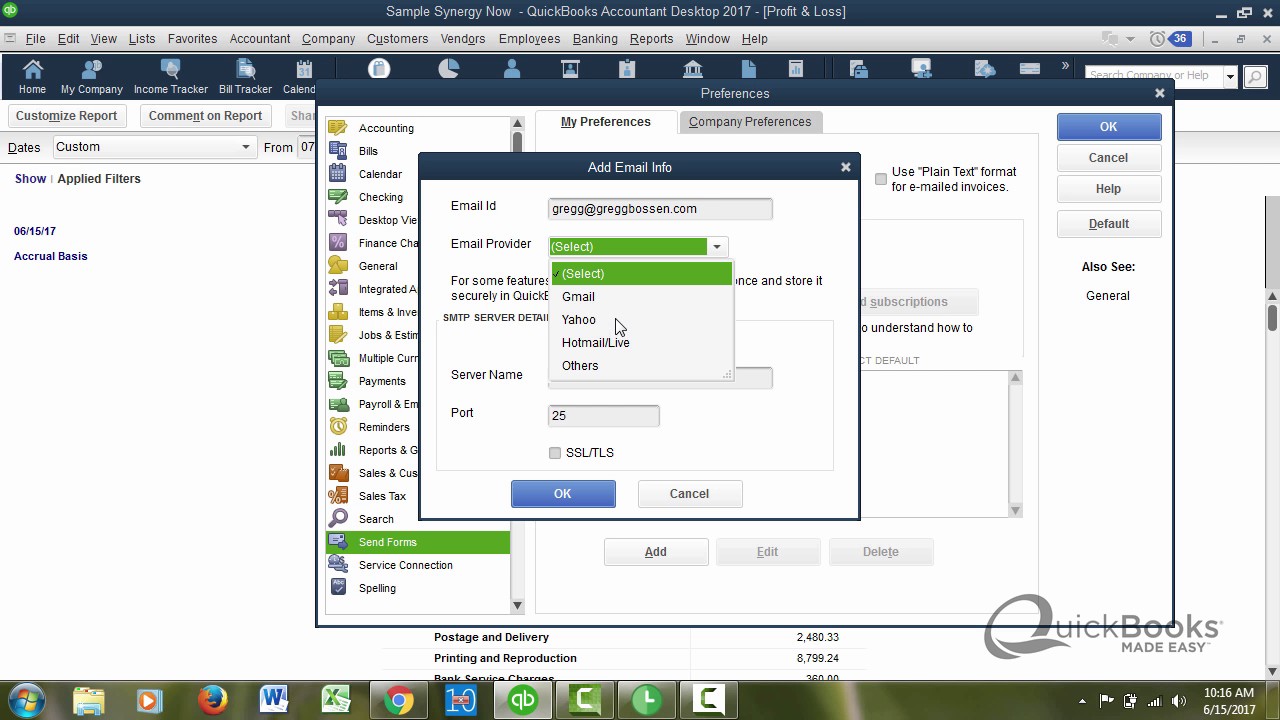Click the volume icon in system tray
The image size is (1280, 720).
(x=1179, y=701)
